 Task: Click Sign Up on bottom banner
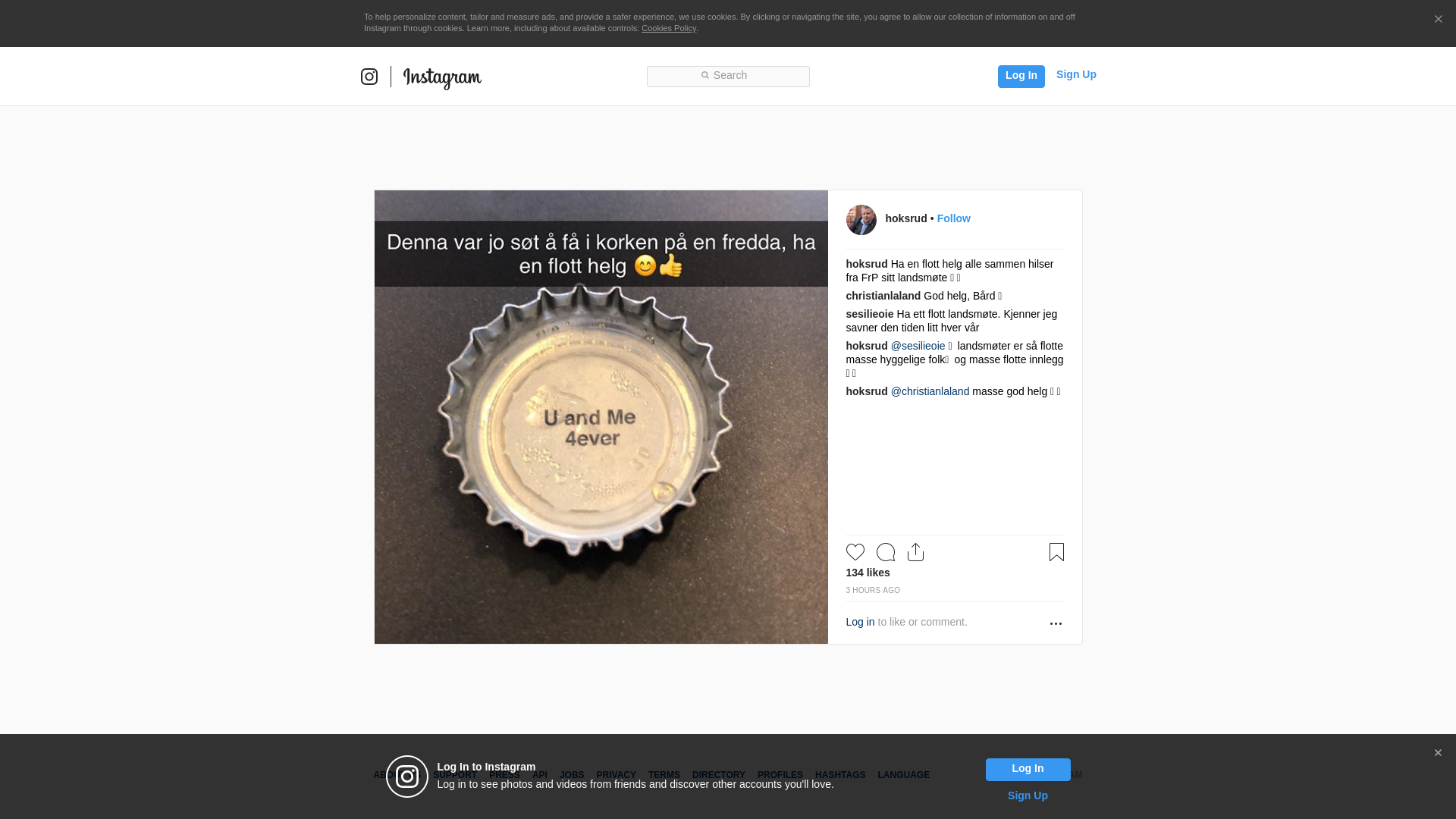click(1028, 795)
